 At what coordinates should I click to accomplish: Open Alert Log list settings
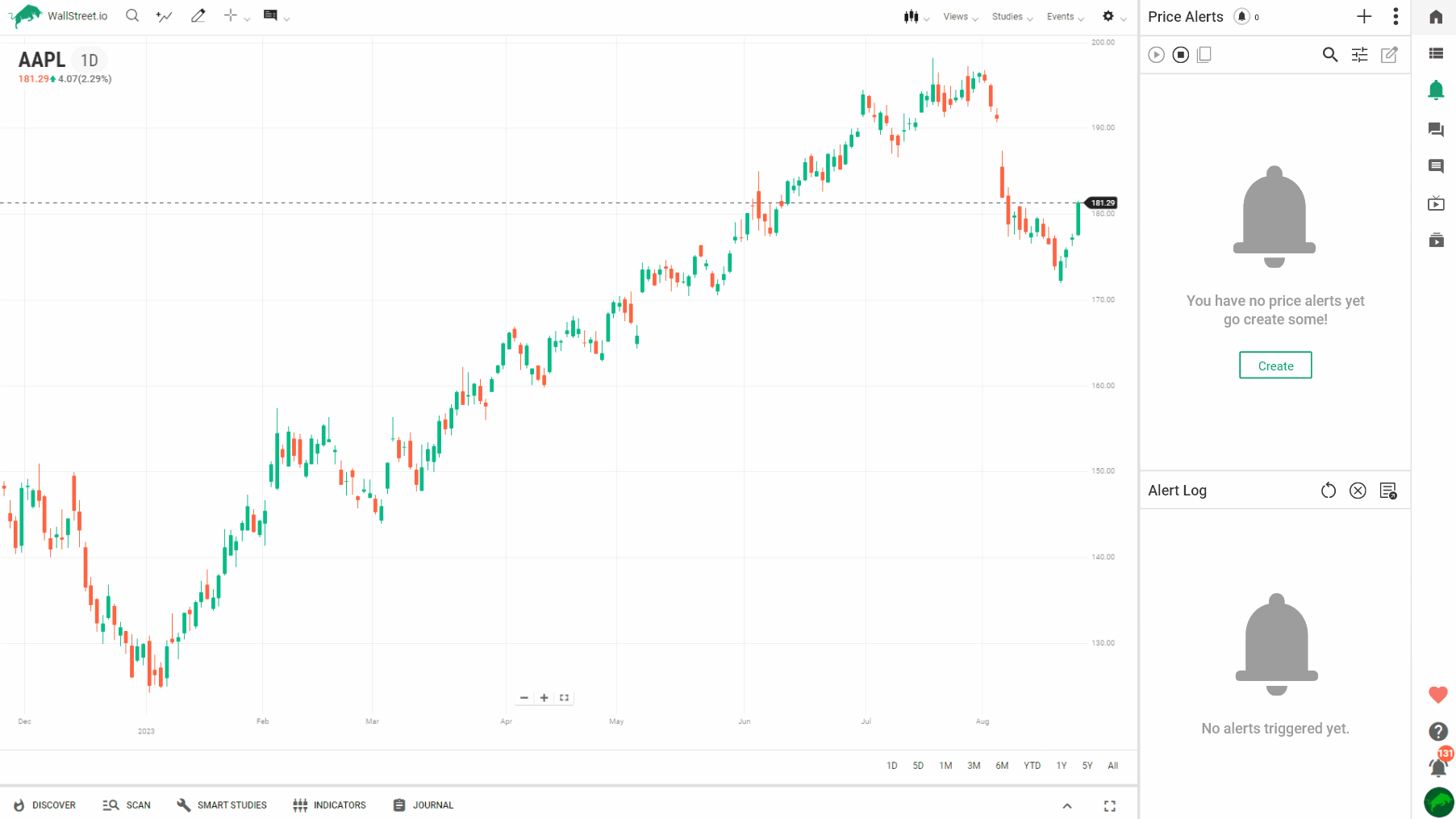[1388, 491]
